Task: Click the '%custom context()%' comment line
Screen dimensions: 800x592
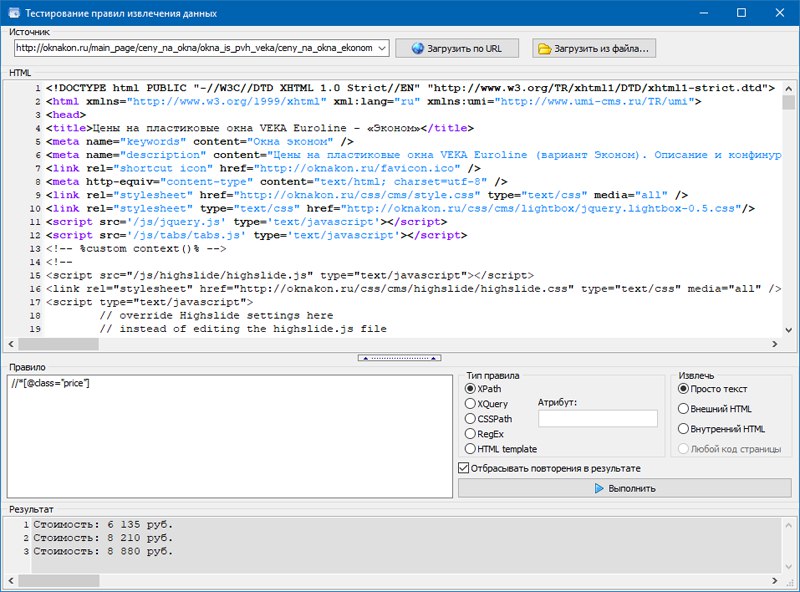Action: (136, 249)
